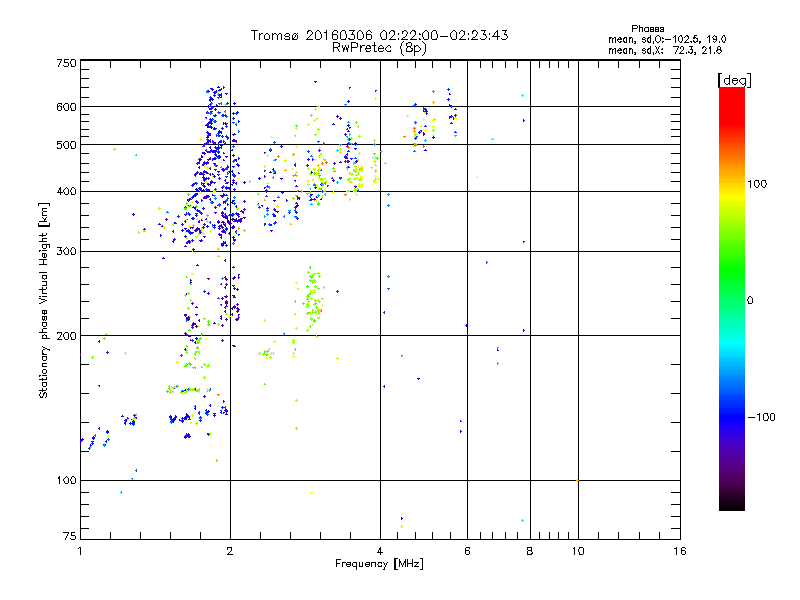Viewport: 800px width, 600px height.
Task: Click the y-axis tick label '75'
Action: pos(70,536)
